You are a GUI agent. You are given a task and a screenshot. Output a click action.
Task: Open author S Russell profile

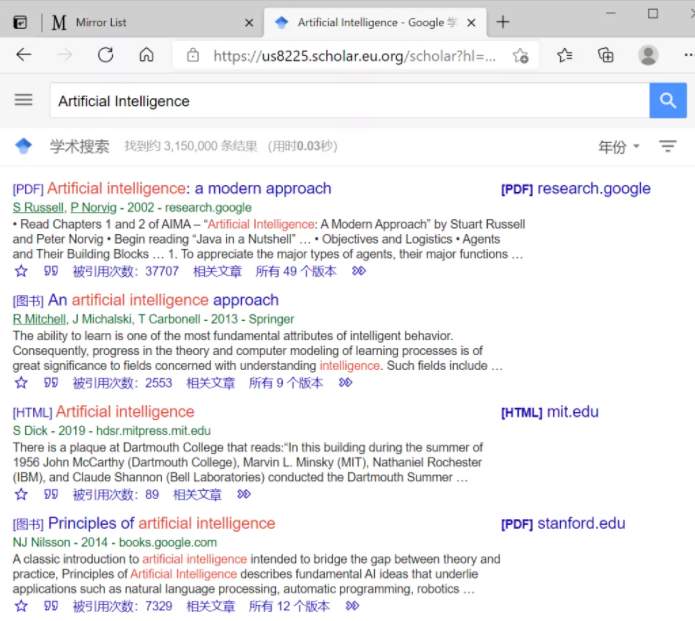coord(38,207)
